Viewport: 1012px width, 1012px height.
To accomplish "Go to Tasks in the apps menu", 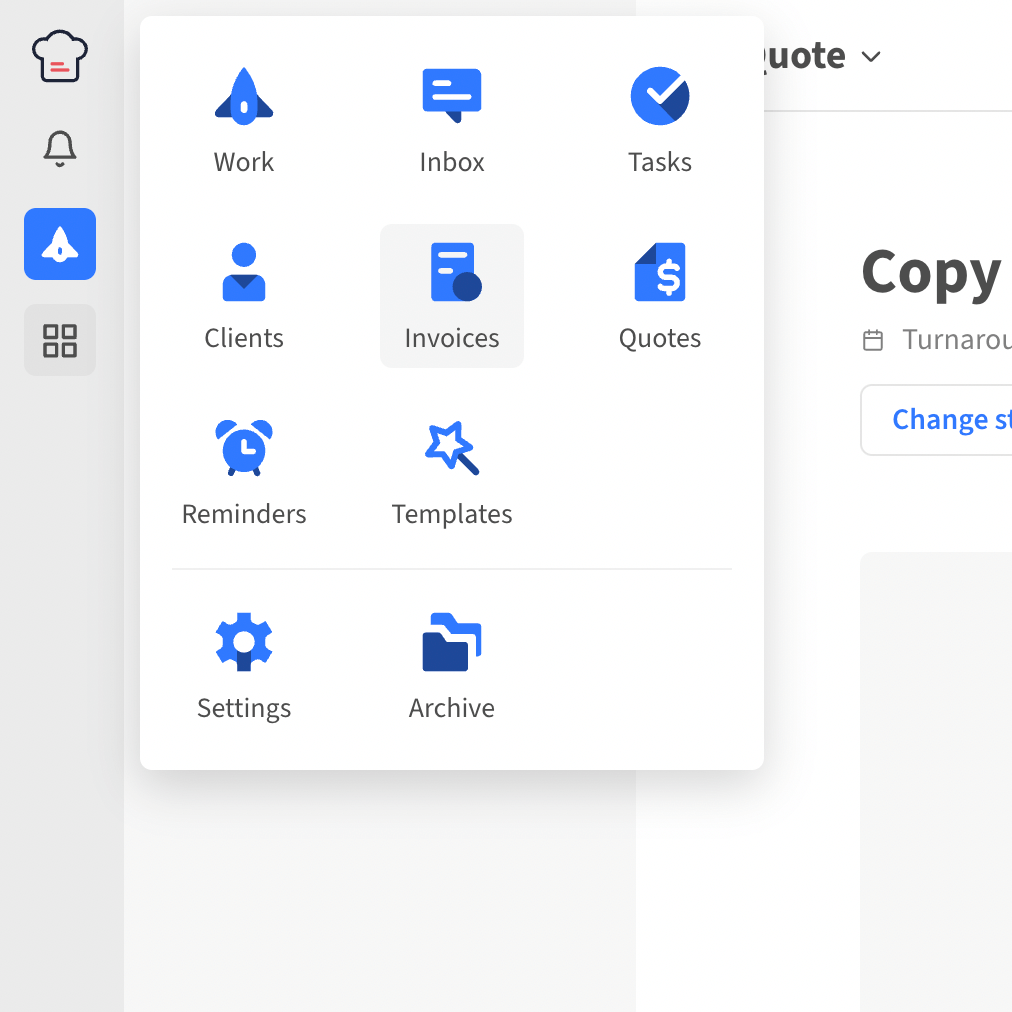I will click(660, 120).
